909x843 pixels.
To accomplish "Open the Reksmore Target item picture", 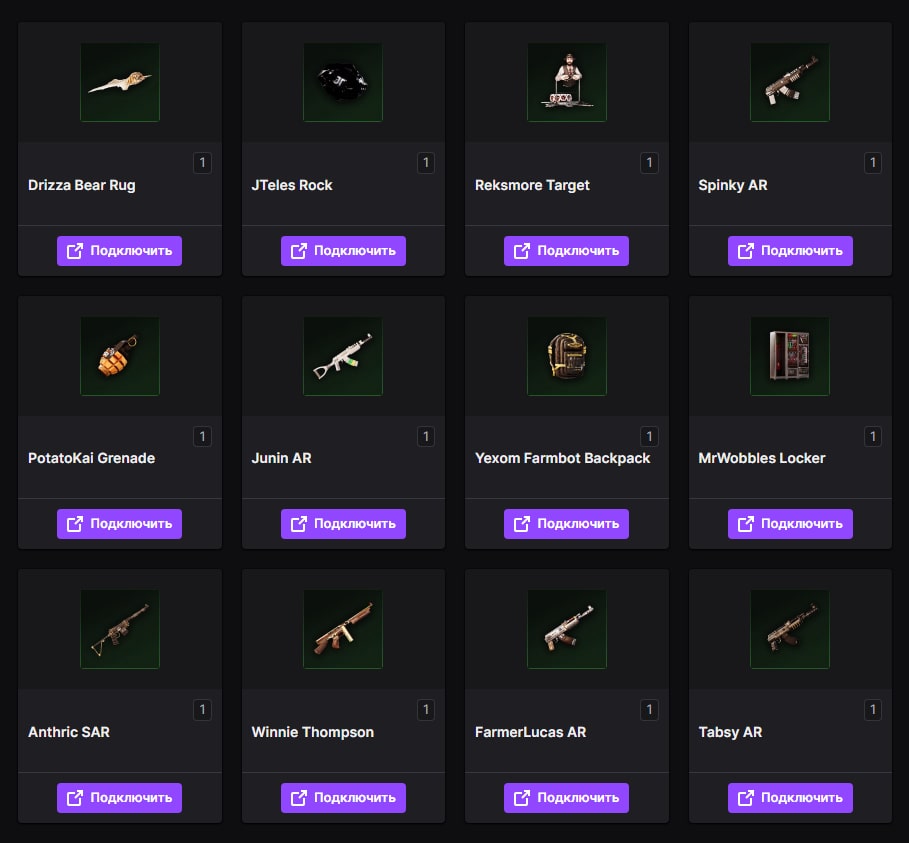I will pyautogui.click(x=567, y=82).
